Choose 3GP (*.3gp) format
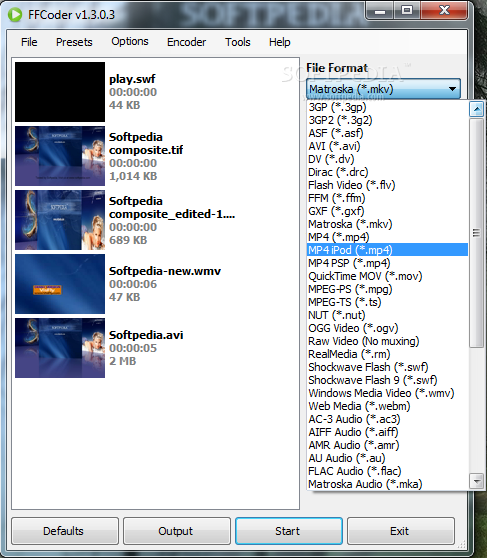The image size is (487, 558). pyautogui.click(x=387, y=107)
